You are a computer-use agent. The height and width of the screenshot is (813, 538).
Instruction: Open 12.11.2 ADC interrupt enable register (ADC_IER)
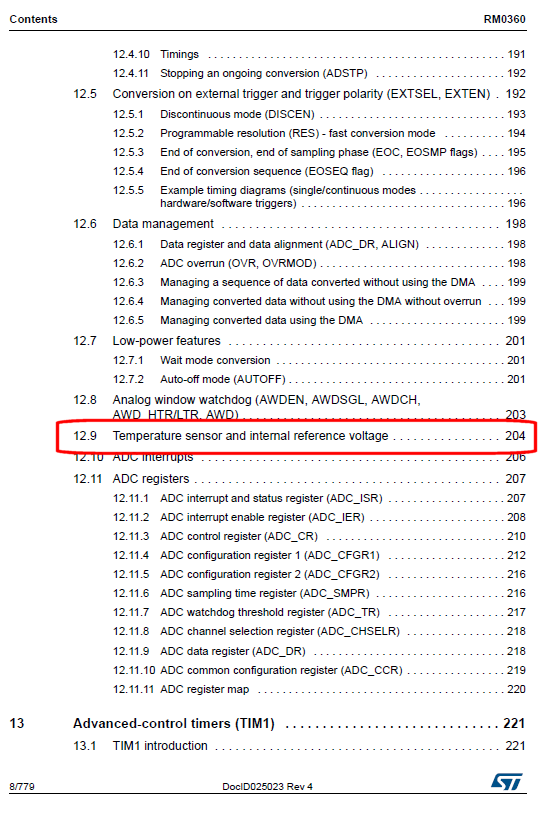319,517
